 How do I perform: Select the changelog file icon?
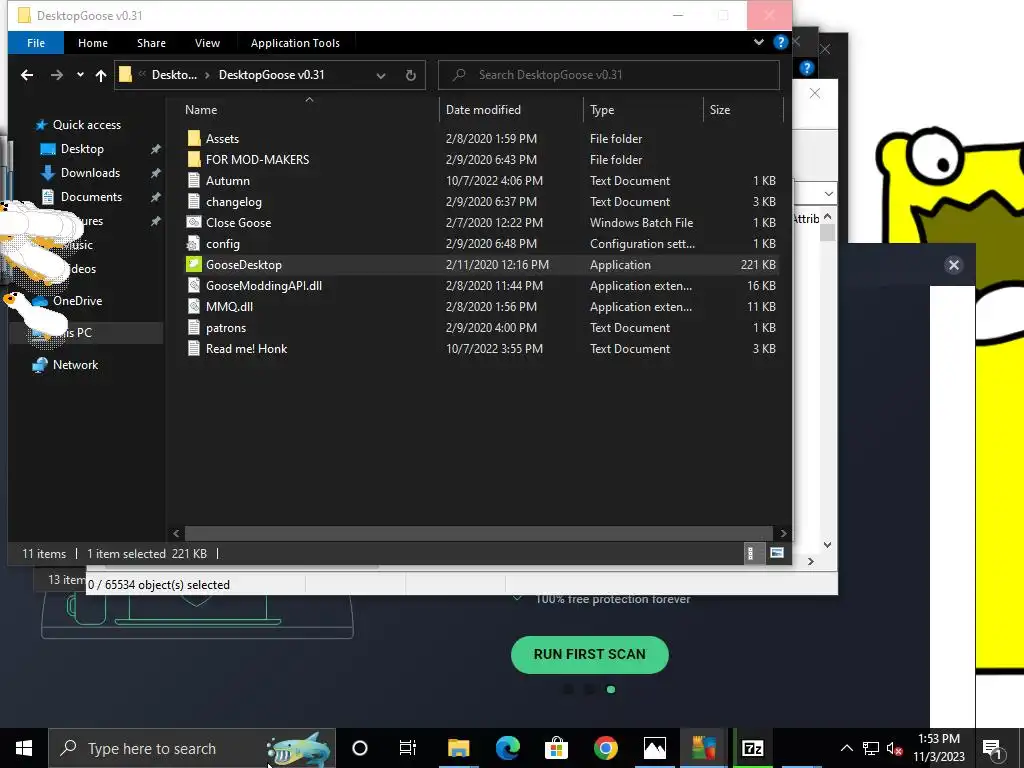click(x=194, y=202)
